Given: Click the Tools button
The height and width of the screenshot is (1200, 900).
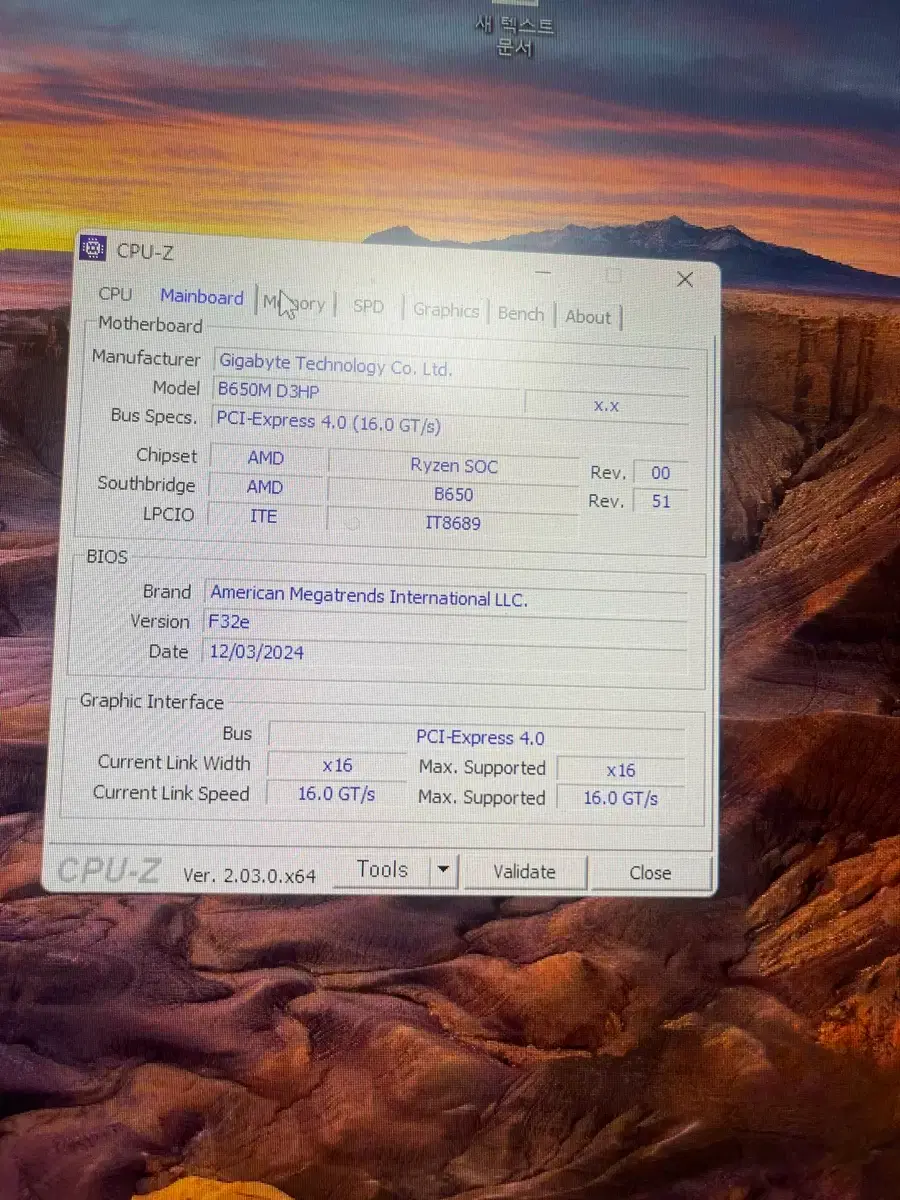Looking at the screenshot, I should click(x=382, y=870).
